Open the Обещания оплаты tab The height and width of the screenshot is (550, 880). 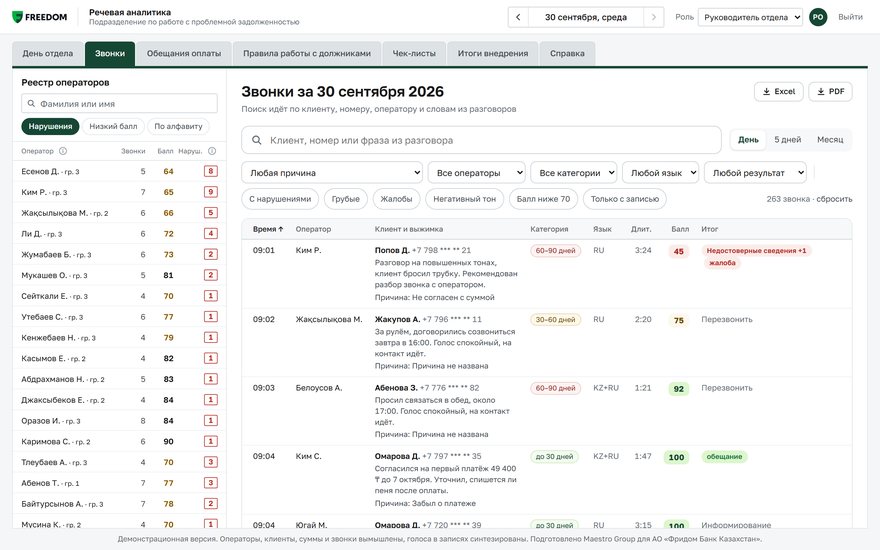click(x=184, y=53)
